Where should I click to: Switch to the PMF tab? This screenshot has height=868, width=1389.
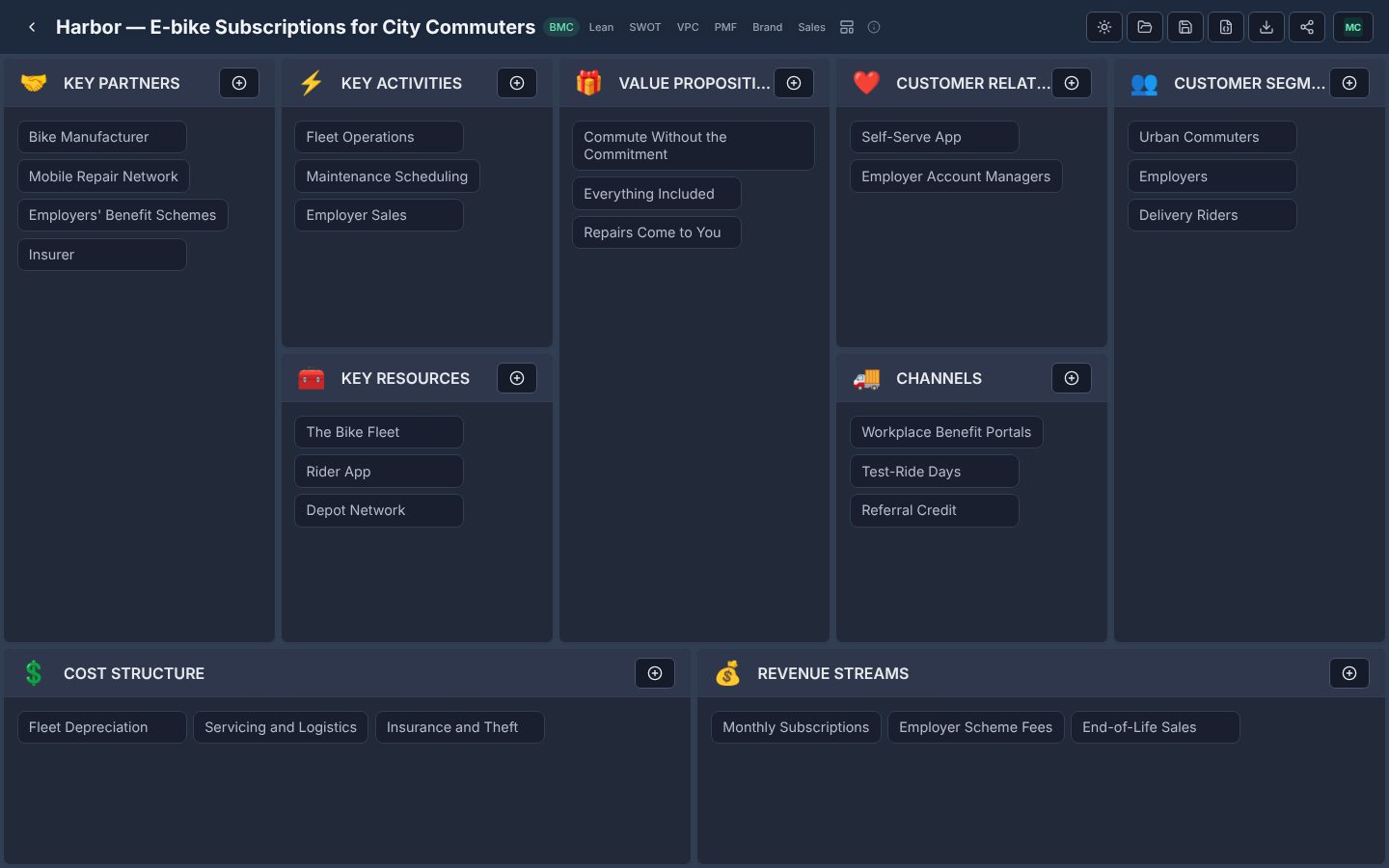[x=725, y=27]
